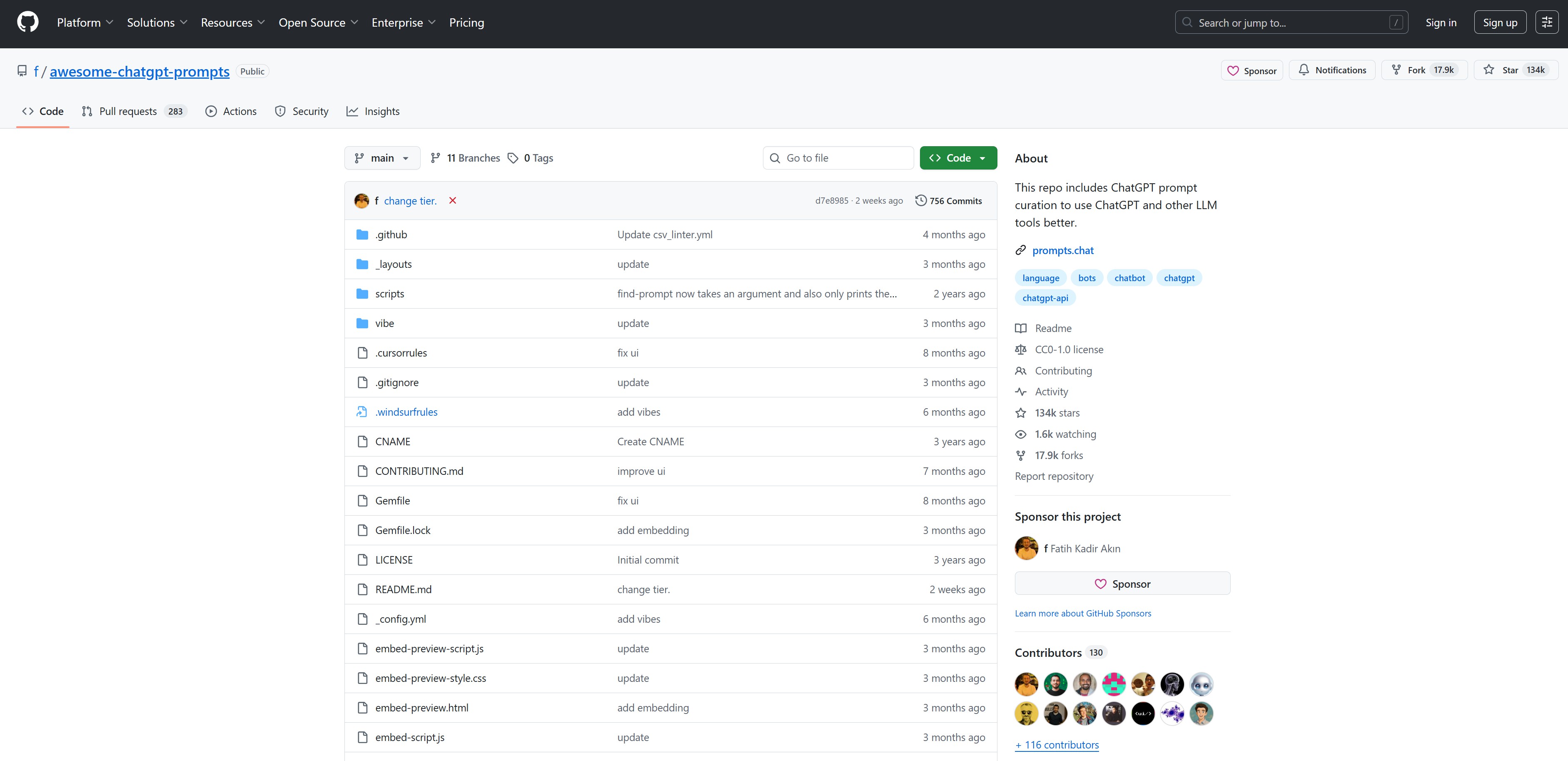This screenshot has width=1568, height=761.
Task: Open the GitHub homepage logo
Action: [x=27, y=22]
